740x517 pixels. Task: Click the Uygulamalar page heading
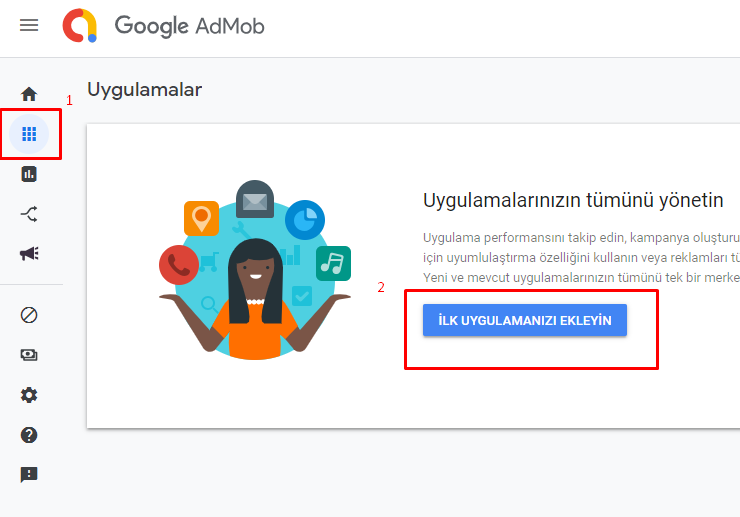pos(145,90)
